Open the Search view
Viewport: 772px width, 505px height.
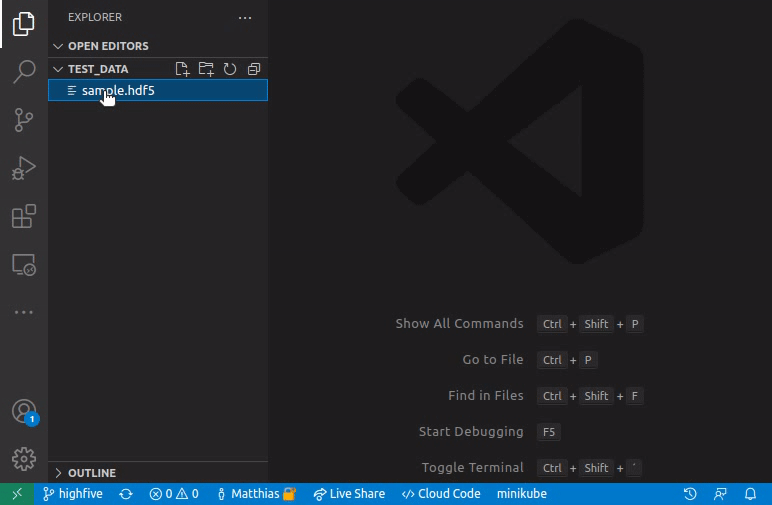pos(24,72)
